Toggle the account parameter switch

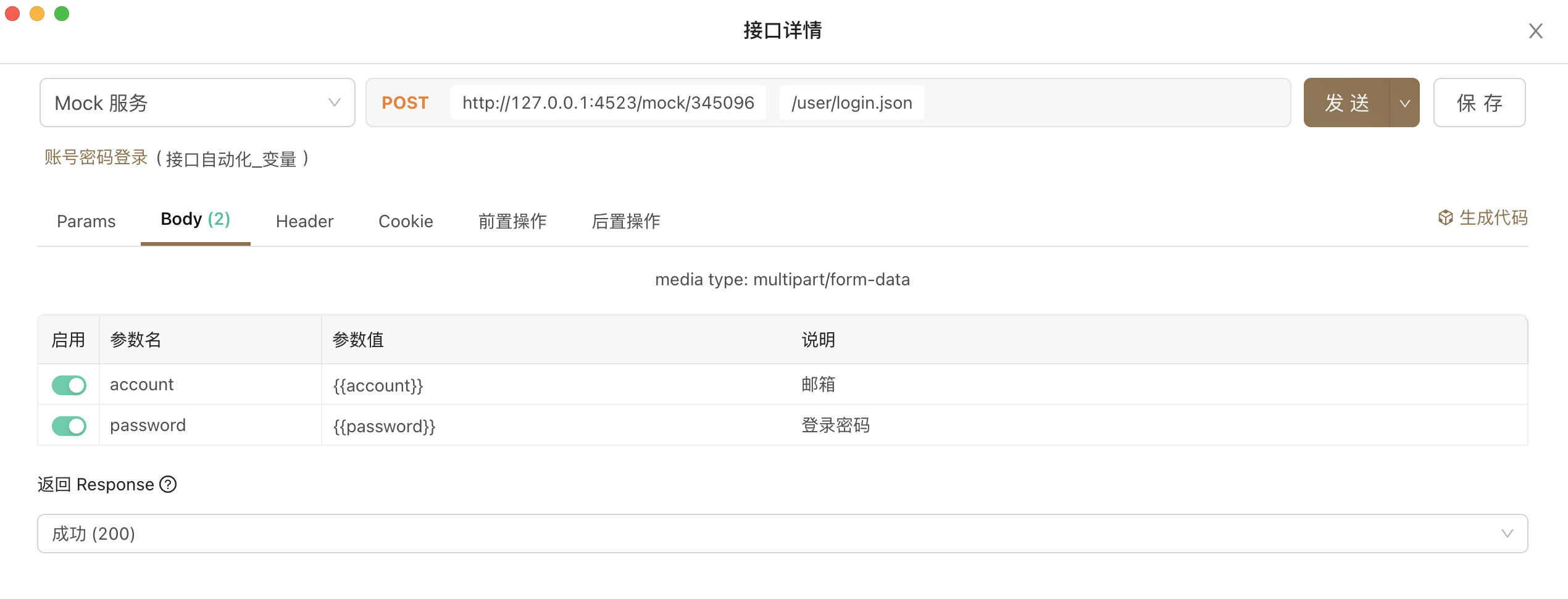pyautogui.click(x=69, y=385)
